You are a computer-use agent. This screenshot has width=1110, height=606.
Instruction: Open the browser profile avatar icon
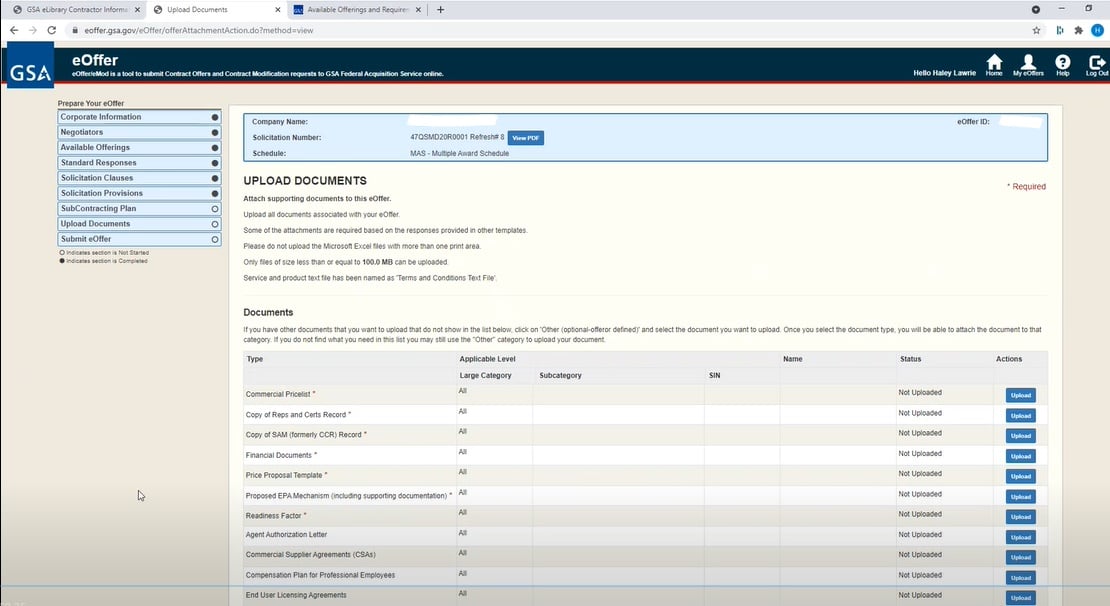coord(1098,30)
